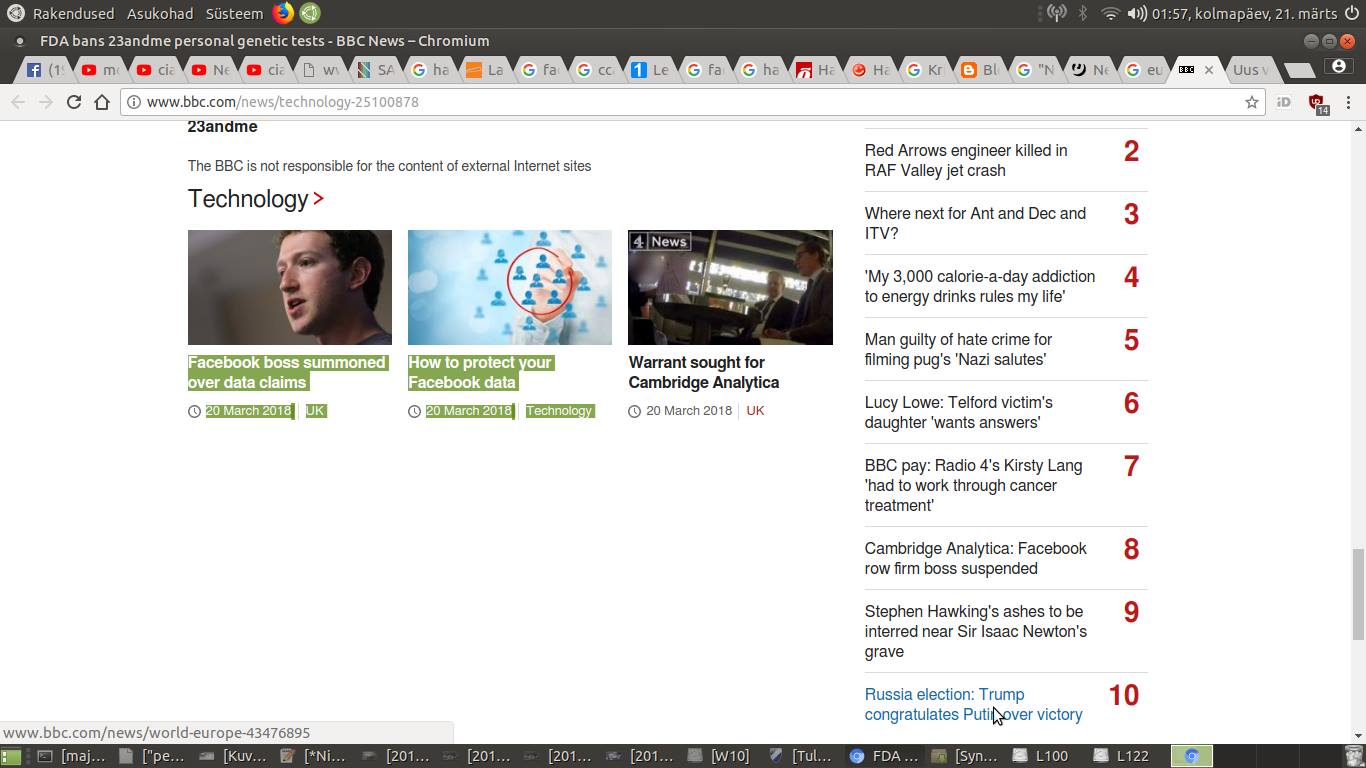Switch to the Facebook tab
The image size is (1366, 768).
click(x=46, y=70)
